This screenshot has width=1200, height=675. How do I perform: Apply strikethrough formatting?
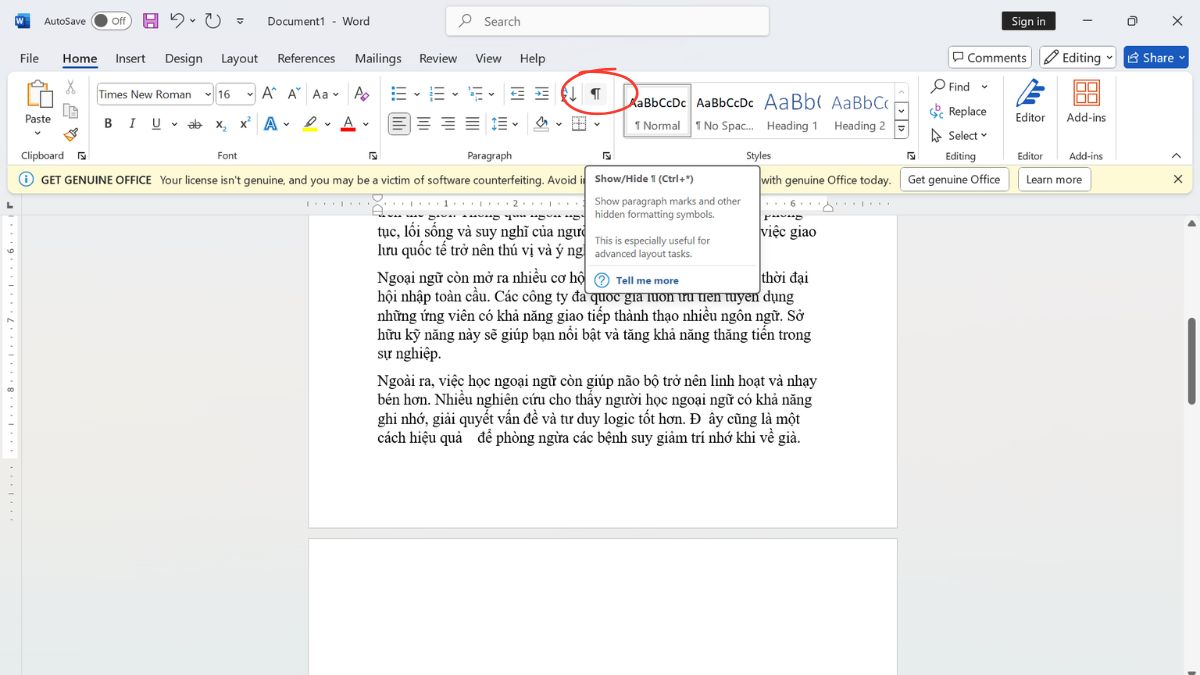click(195, 124)
